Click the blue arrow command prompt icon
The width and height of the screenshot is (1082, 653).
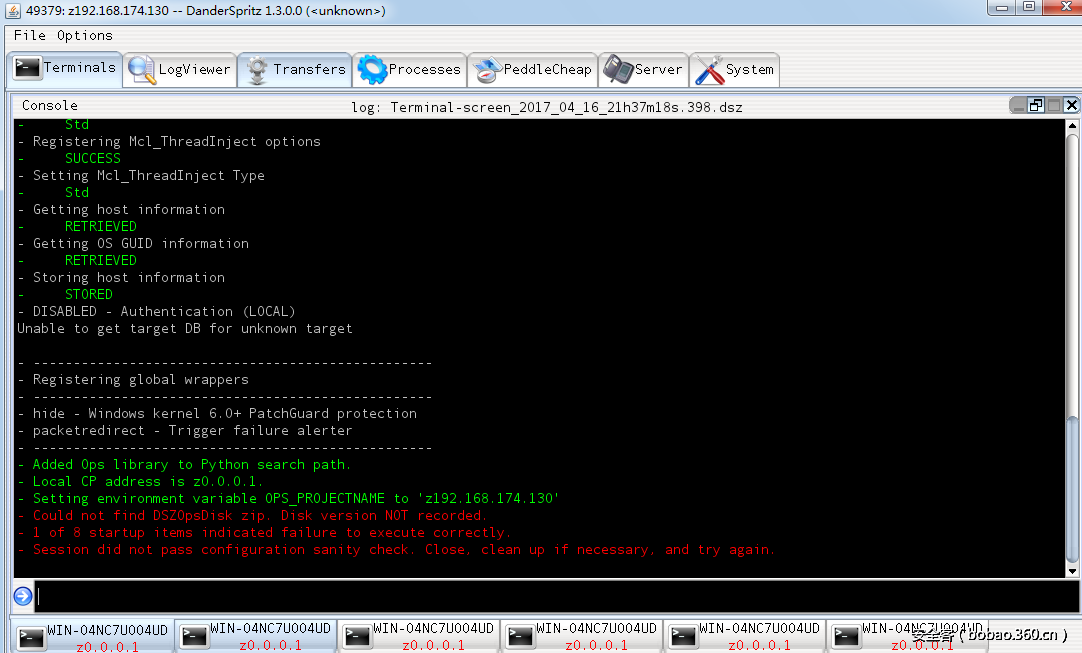tap(23, 597)
